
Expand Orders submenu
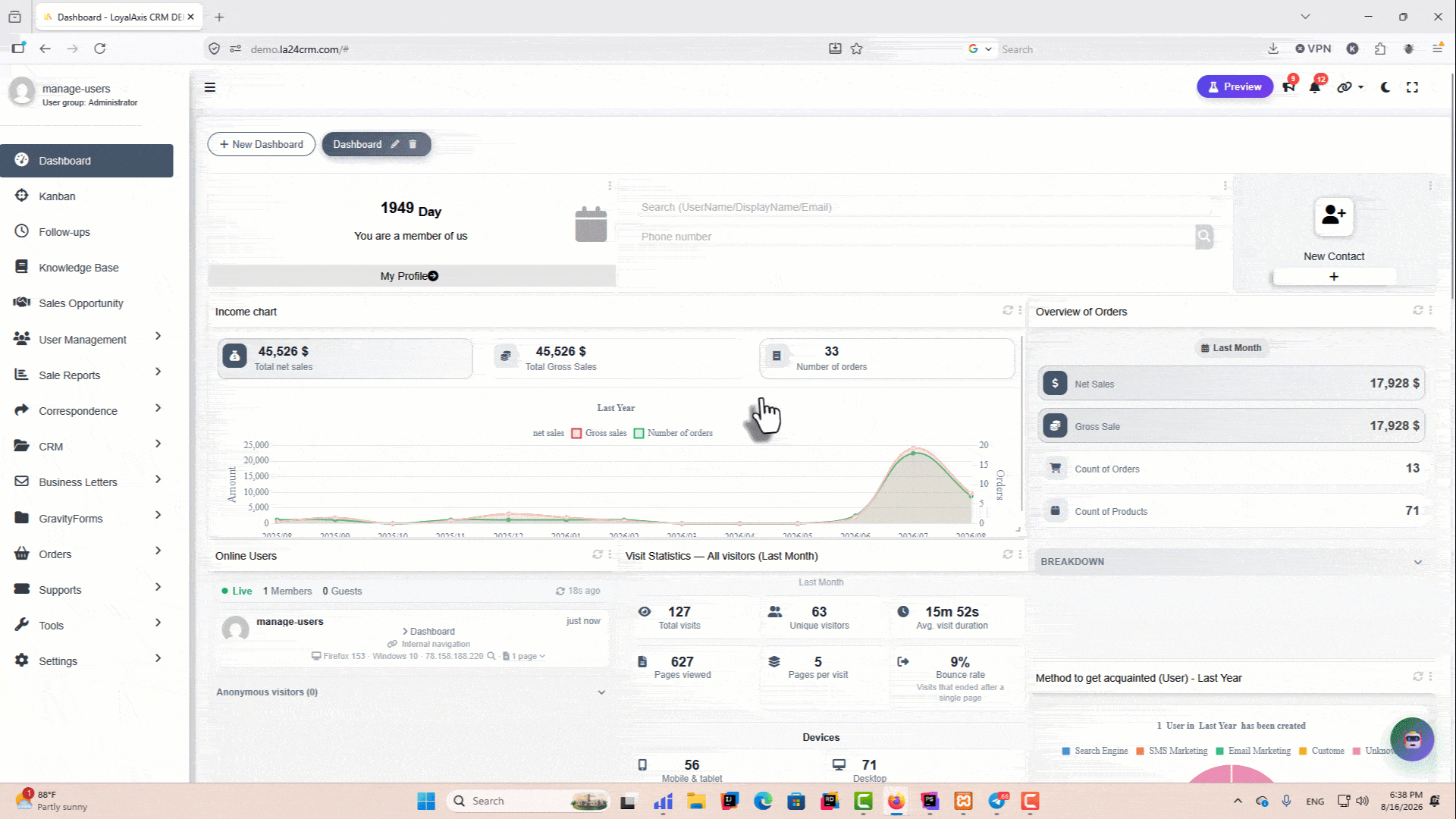(86, 554)
